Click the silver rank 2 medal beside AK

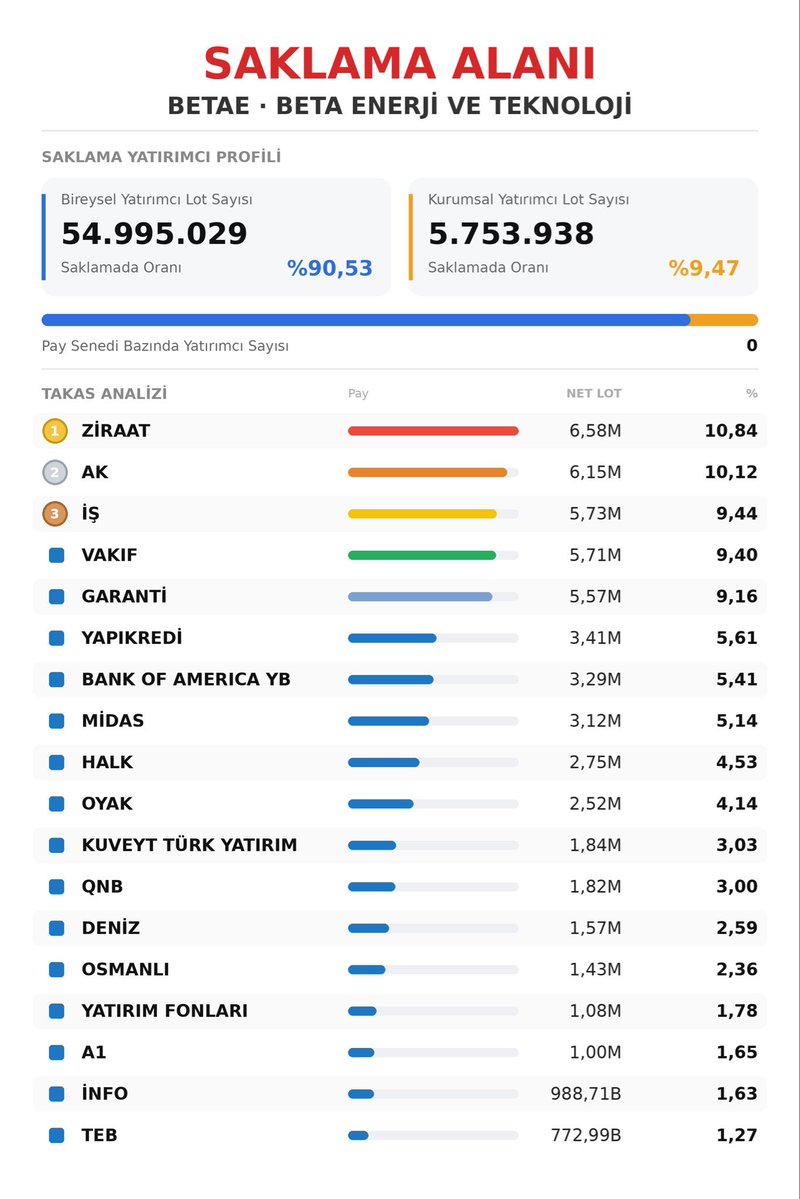click(54, 473)
